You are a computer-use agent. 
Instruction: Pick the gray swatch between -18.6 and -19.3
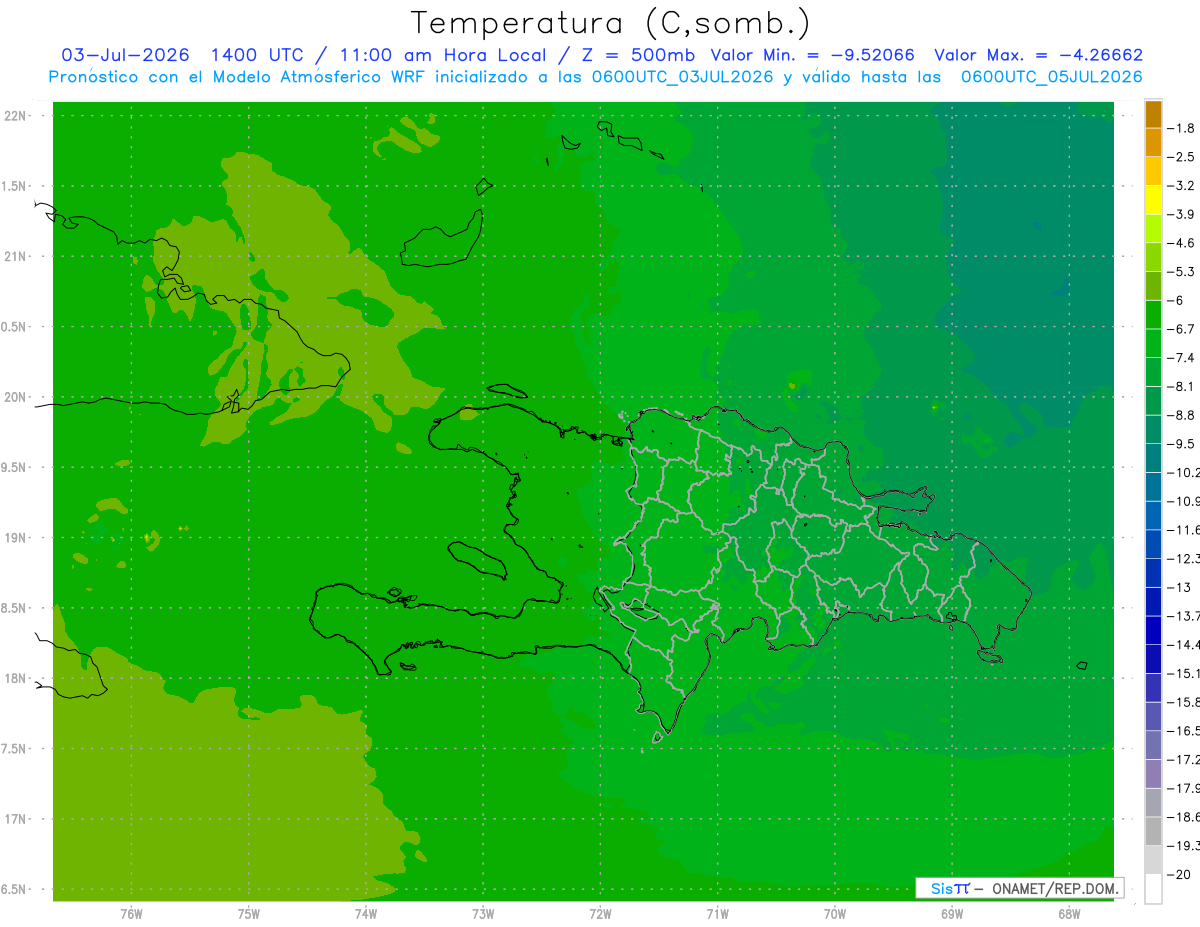pos(1153,830)
